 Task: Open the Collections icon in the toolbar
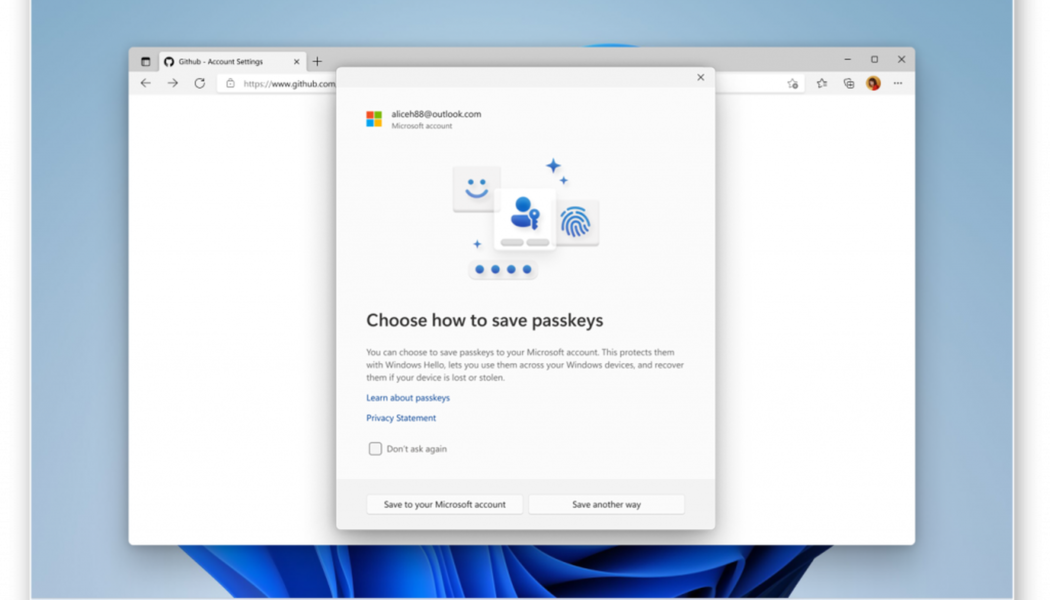click(x=849, y=84)
